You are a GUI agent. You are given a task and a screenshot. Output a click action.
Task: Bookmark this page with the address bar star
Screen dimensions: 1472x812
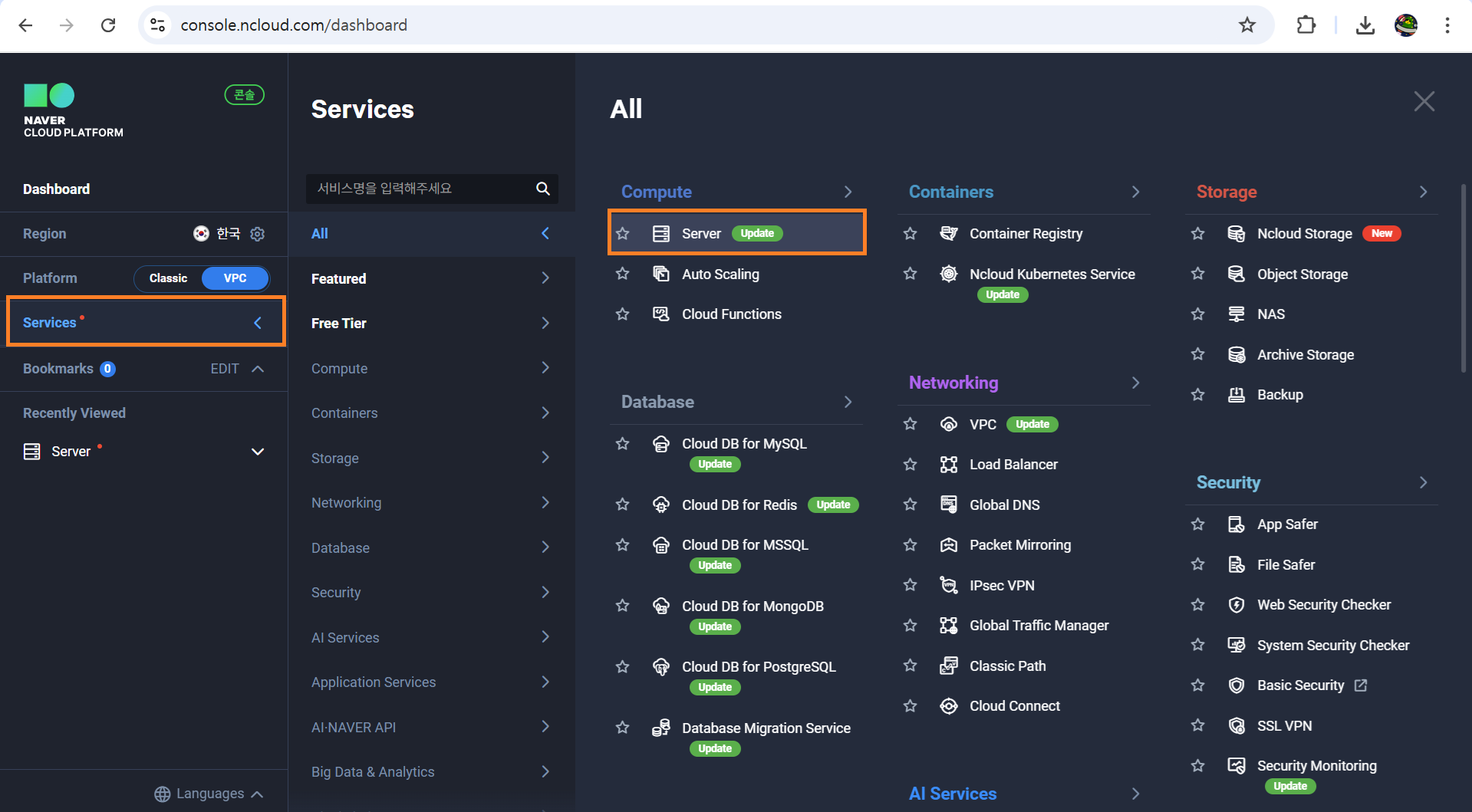(1247, 25)
